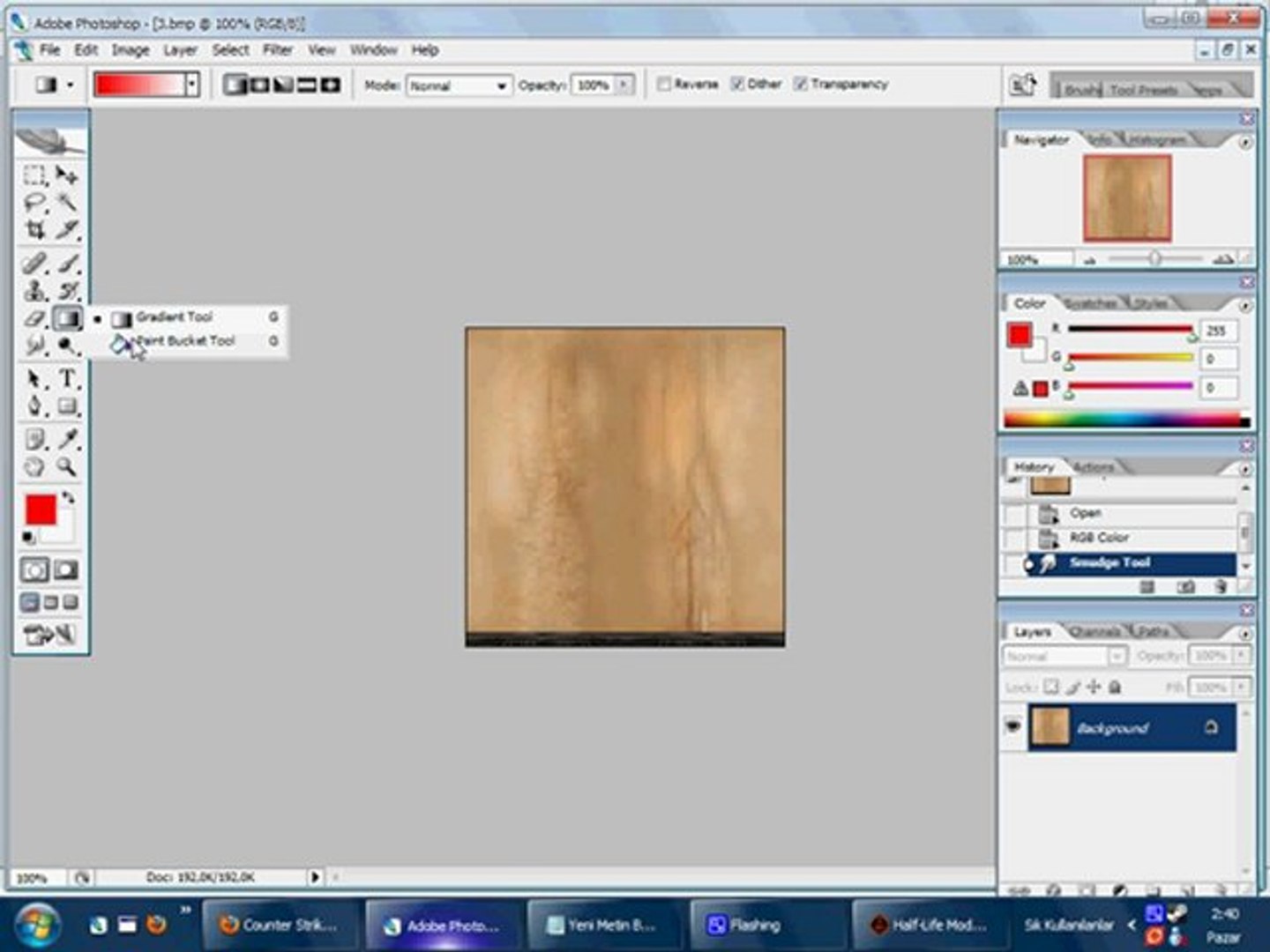The width and height of the screenshot is (1270, 952).
Task: Choose Gradient Tool from flyout
Action: click(187, 316)
